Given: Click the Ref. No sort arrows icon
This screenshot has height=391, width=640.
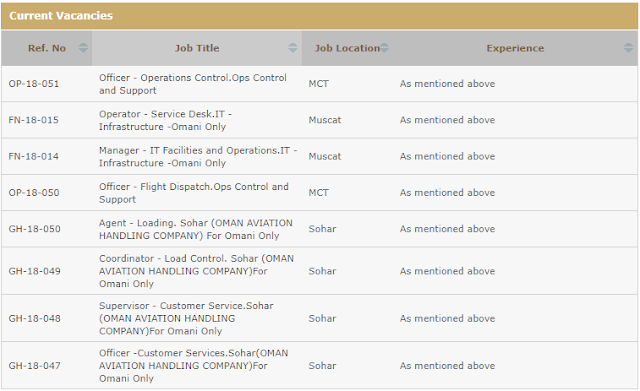Looking at the screenshot, I should pos(83,48).
